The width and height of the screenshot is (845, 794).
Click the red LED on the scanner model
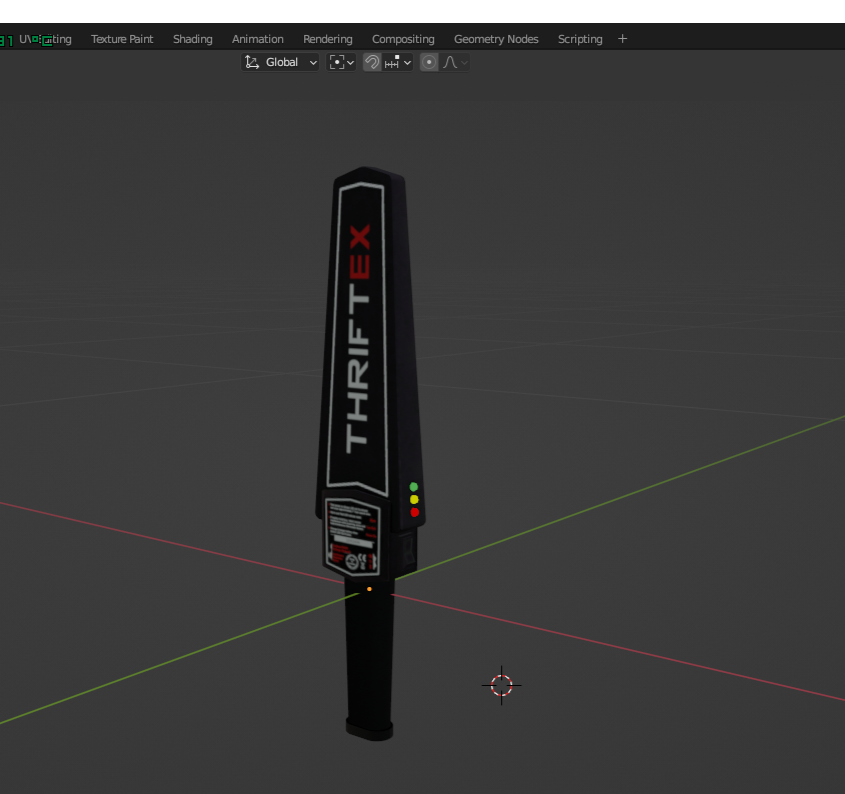[414, 512]
